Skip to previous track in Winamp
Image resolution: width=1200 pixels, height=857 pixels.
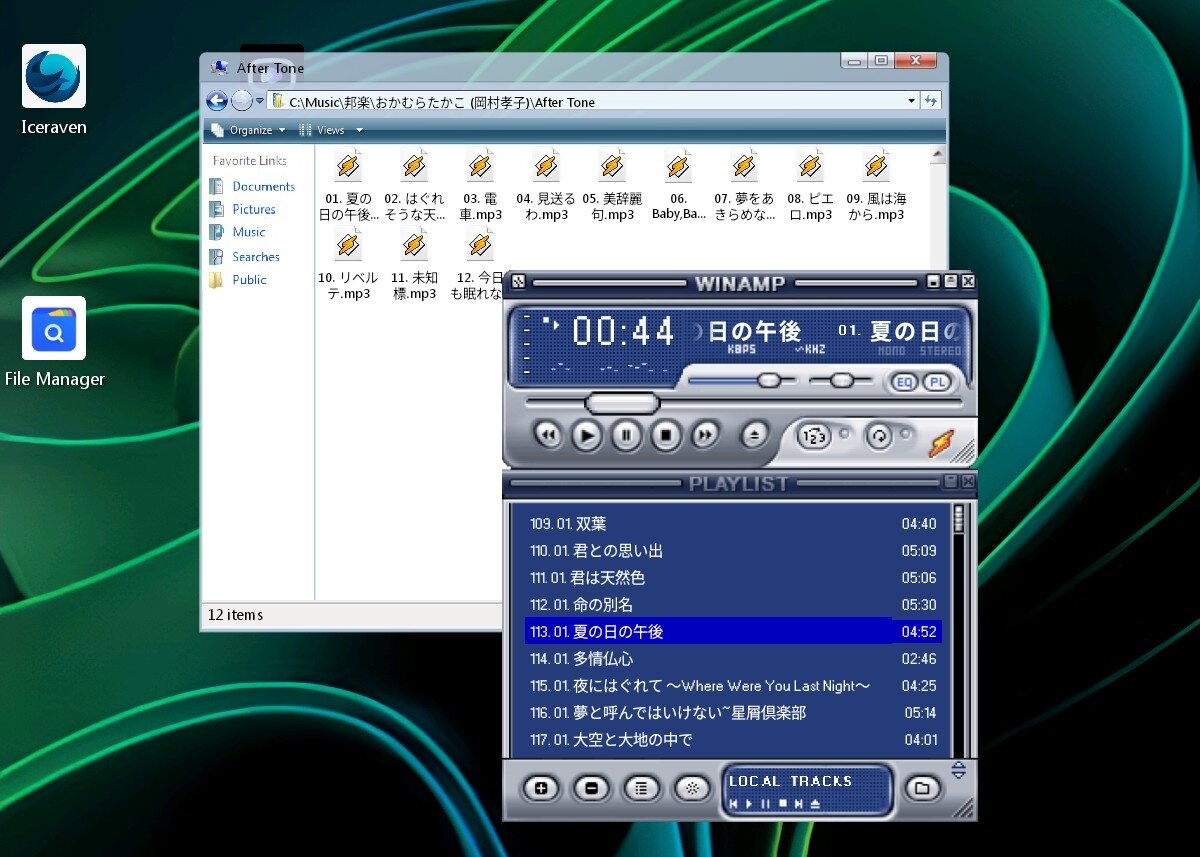pyautogui.click(x=547, y=435)
